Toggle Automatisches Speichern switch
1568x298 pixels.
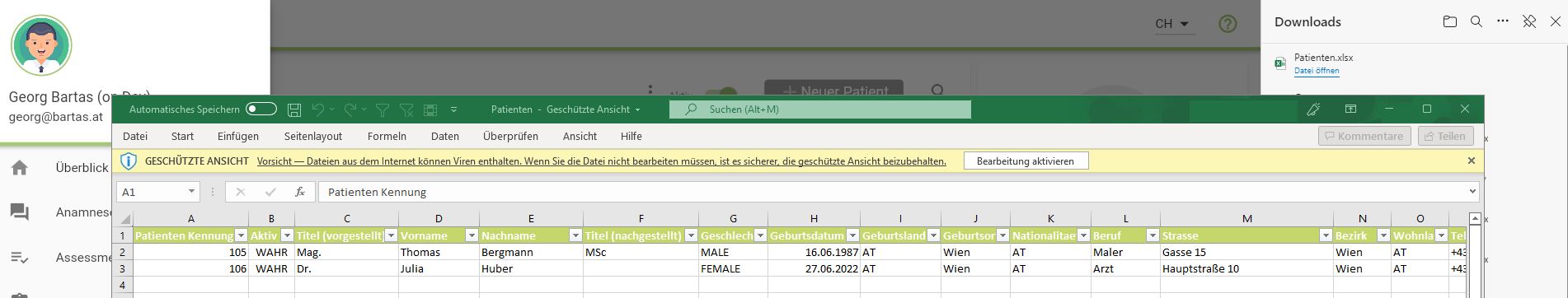[x=261, y=109]
